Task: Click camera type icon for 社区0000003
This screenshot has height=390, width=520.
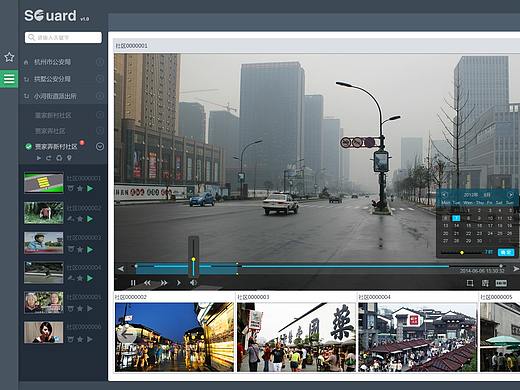Action: tap(70, 249)
